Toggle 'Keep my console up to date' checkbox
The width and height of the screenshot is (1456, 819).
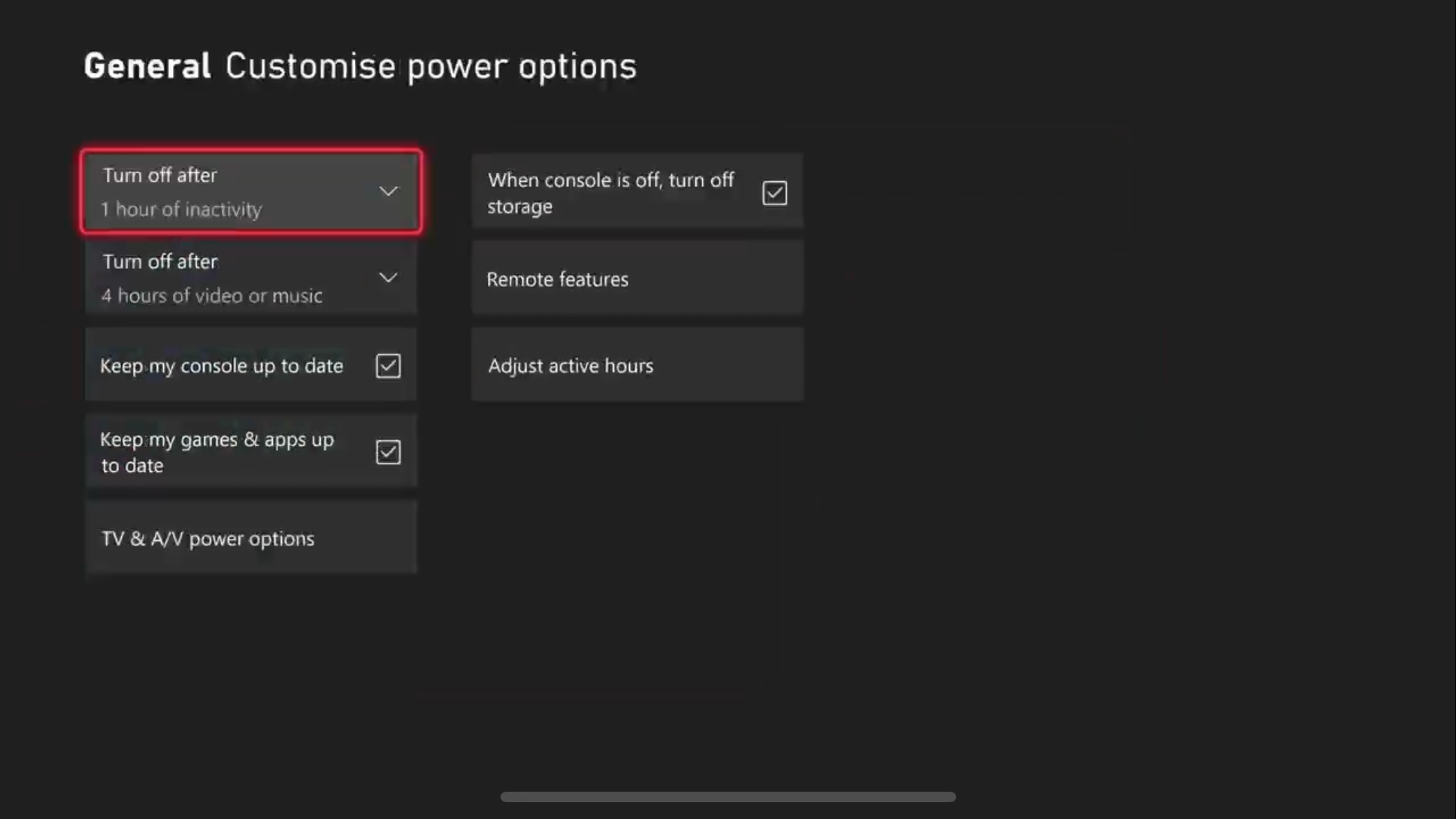click(388, 365)
